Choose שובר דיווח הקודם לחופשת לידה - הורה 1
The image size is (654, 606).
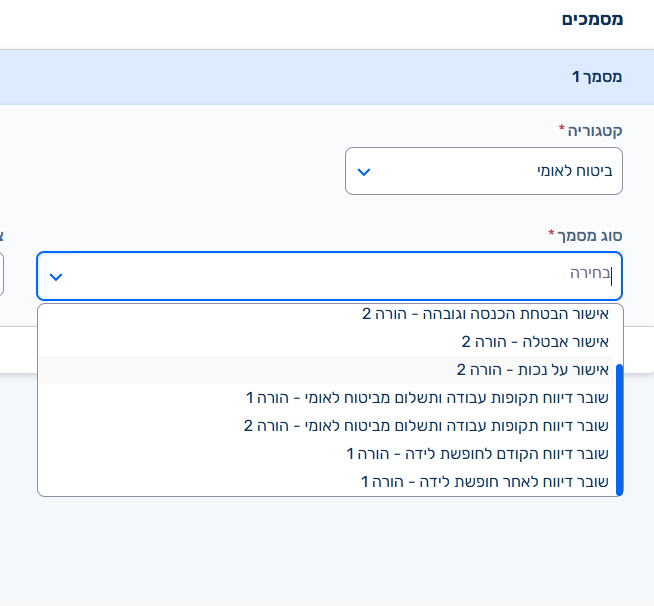click(x=479, y=454)
